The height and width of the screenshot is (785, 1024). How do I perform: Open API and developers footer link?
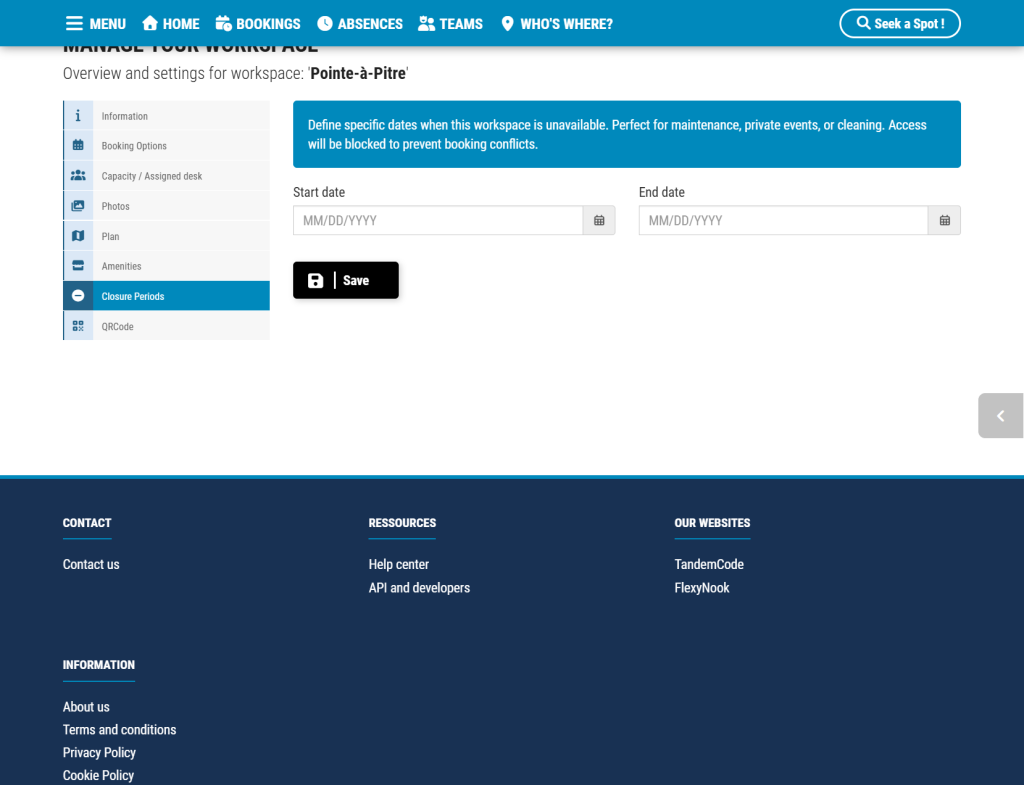(x=419, y=588)
